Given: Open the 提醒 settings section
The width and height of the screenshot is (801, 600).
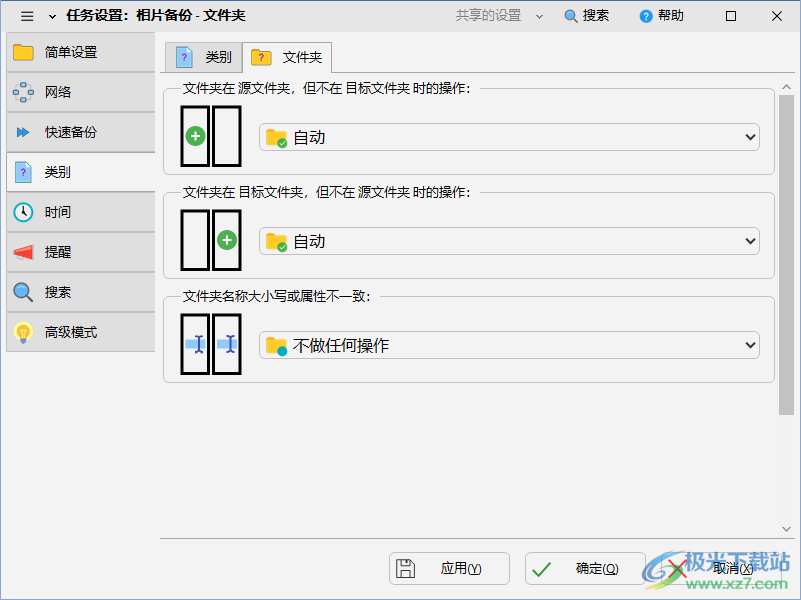Looking at the screenshot, I should (81, 252).
